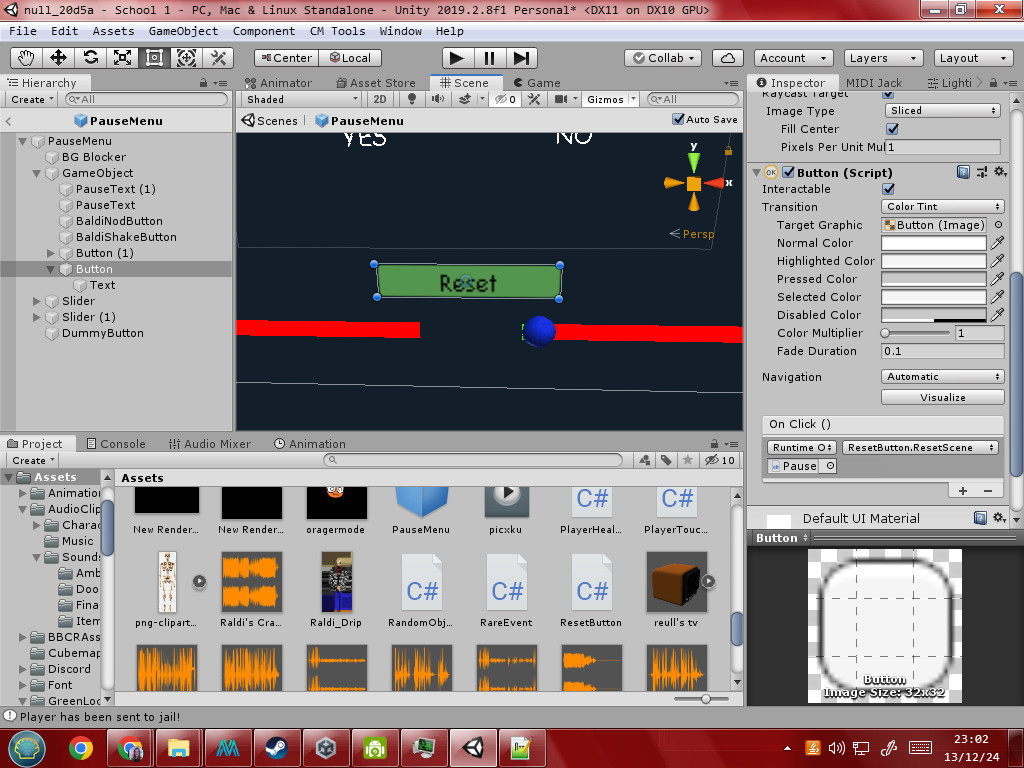Image resolution: width=1024 pixels, height=768 pixels.
Task: Select the Rect Transform tool
Action: pyautogui.click(x=154, y=58)
